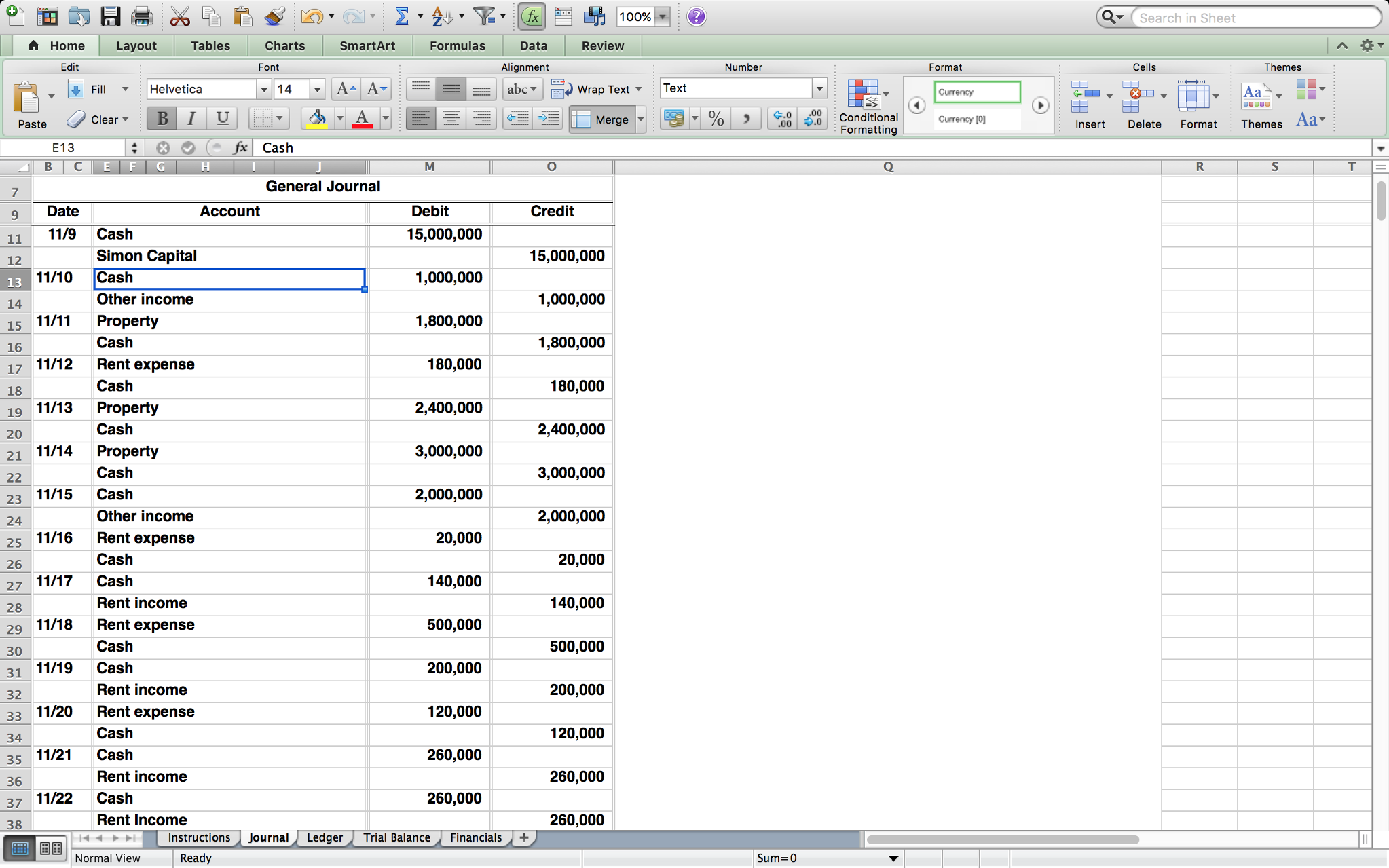This screenshot has width=1389, height=868.
Task: Switch to the Charts ribbon tab
Action: pos(284,45)
